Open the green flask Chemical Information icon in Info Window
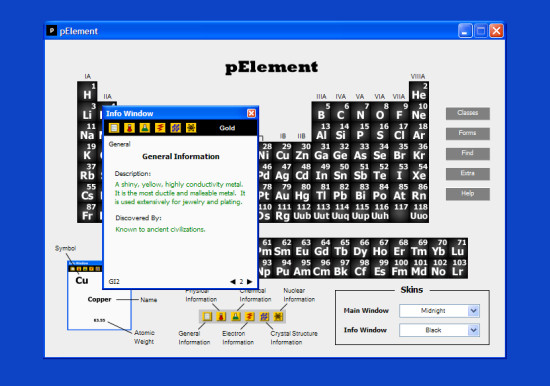The image size is (550, 386). [145, 128]
